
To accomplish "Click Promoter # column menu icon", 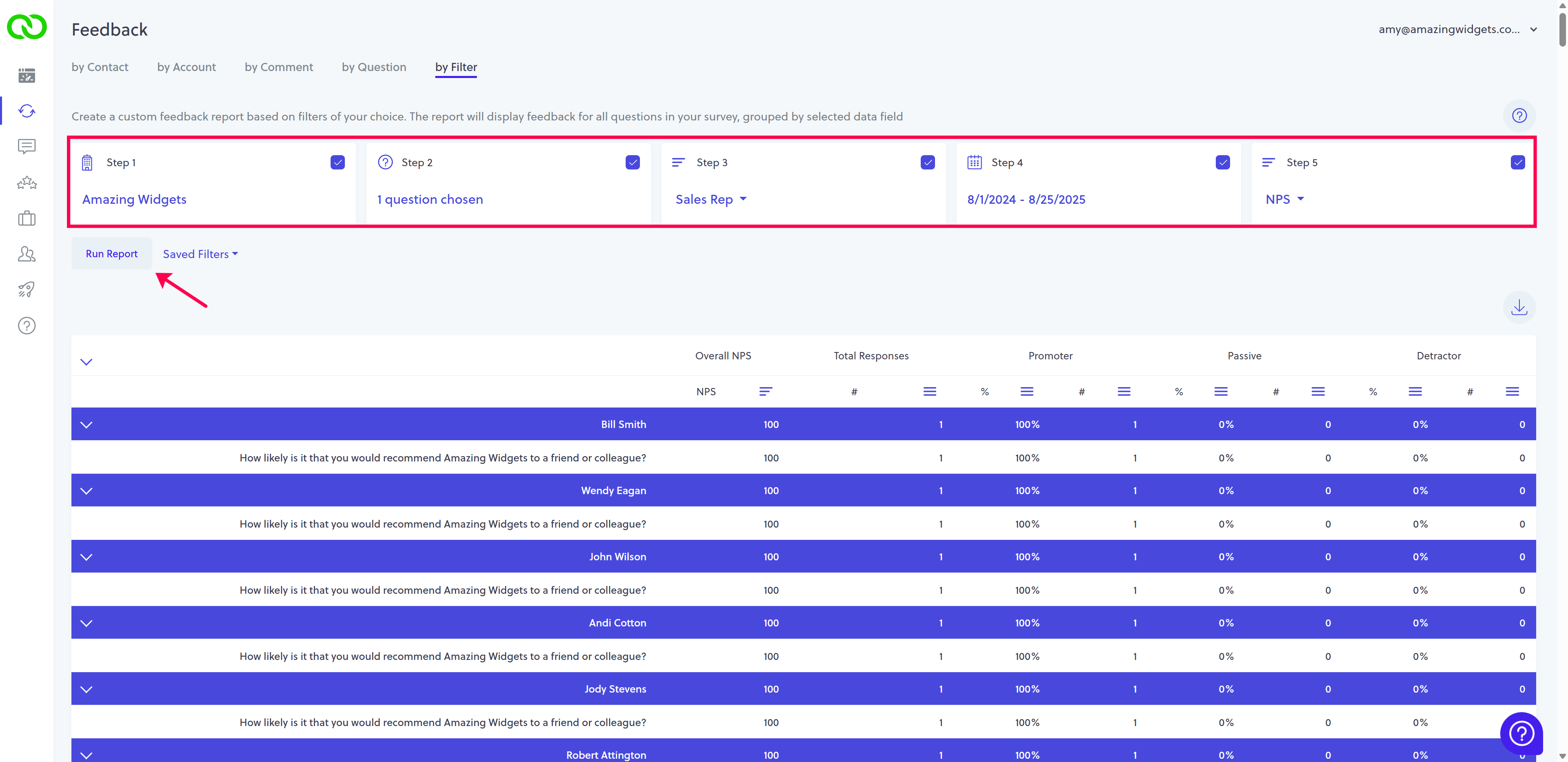I will pos(1124,392).
